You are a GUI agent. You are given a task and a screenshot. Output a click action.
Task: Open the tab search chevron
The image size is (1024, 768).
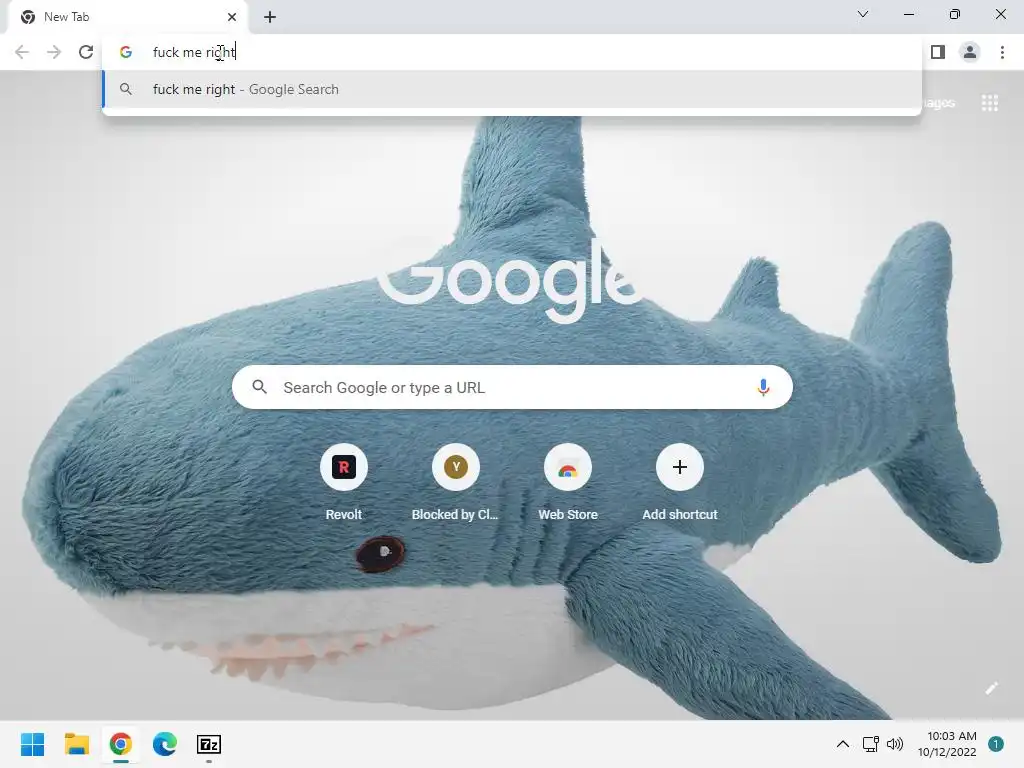point(863,14)
